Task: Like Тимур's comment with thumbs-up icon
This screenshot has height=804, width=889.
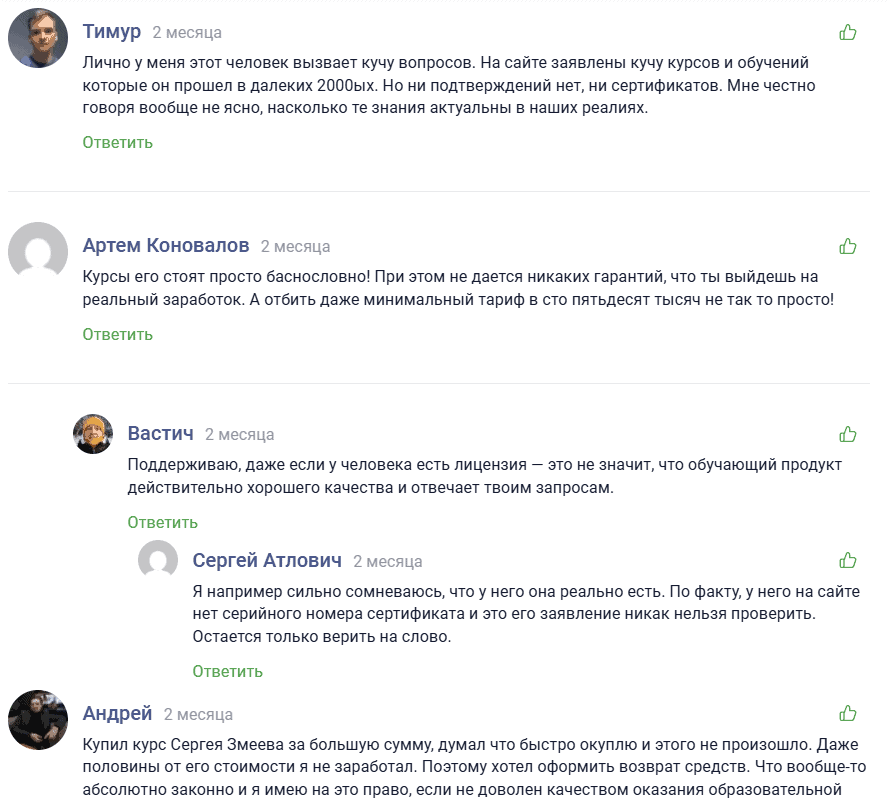Action: click(x=848, y=32)
